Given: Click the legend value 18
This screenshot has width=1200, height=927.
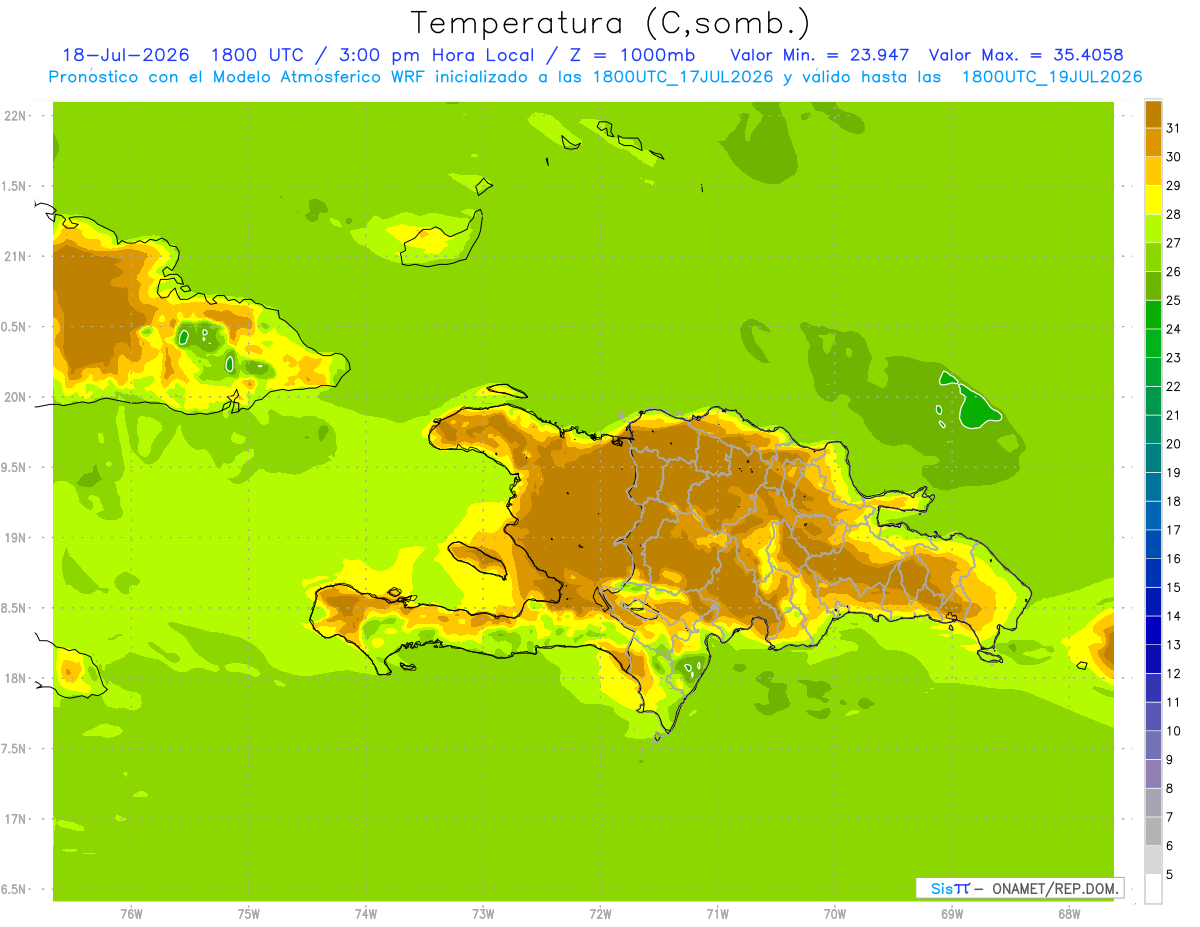Looking at the screenshot, I should pyautogui.click(x=1174, y=501).
